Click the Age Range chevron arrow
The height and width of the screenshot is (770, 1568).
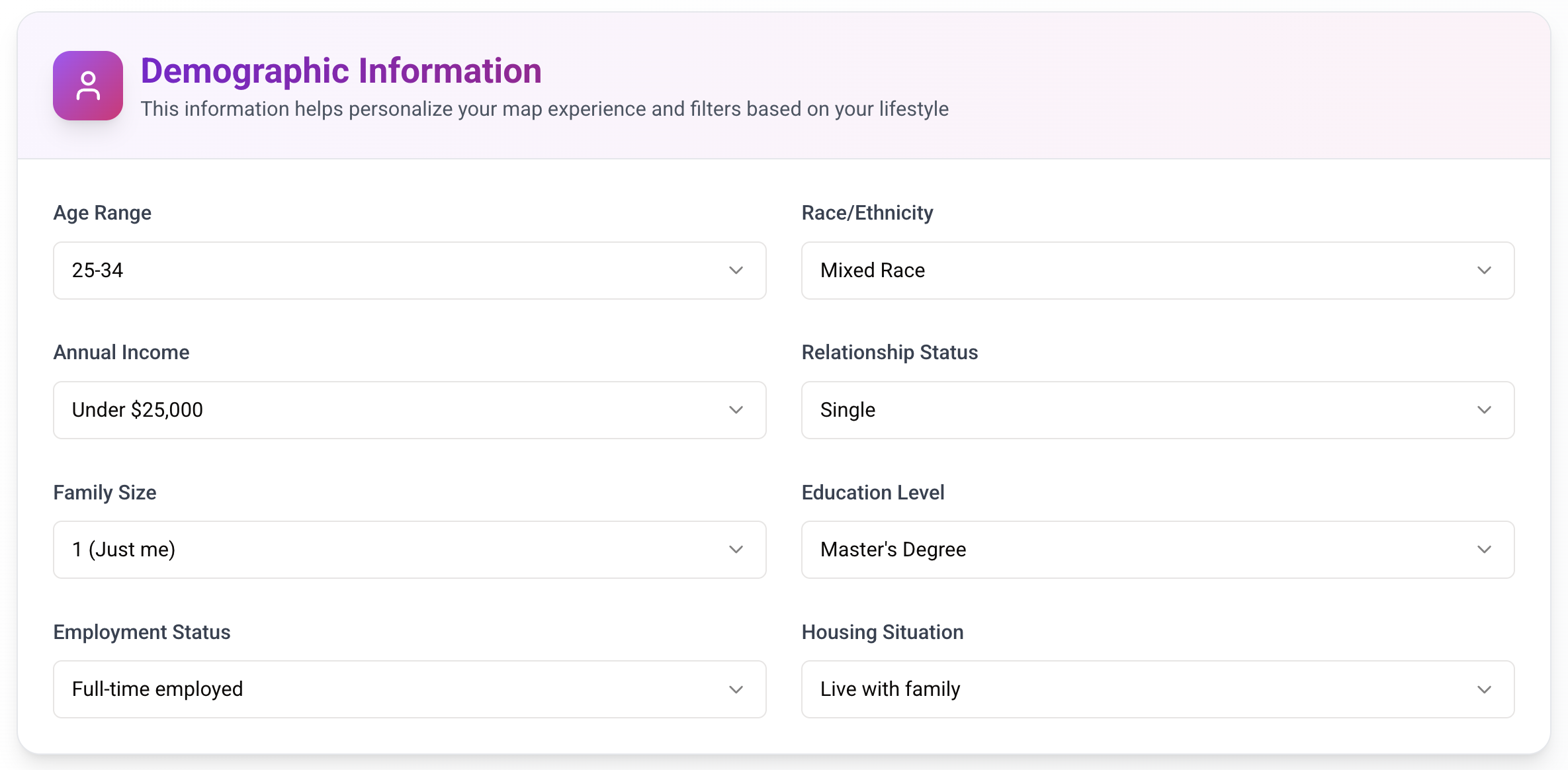click(736, 271)
